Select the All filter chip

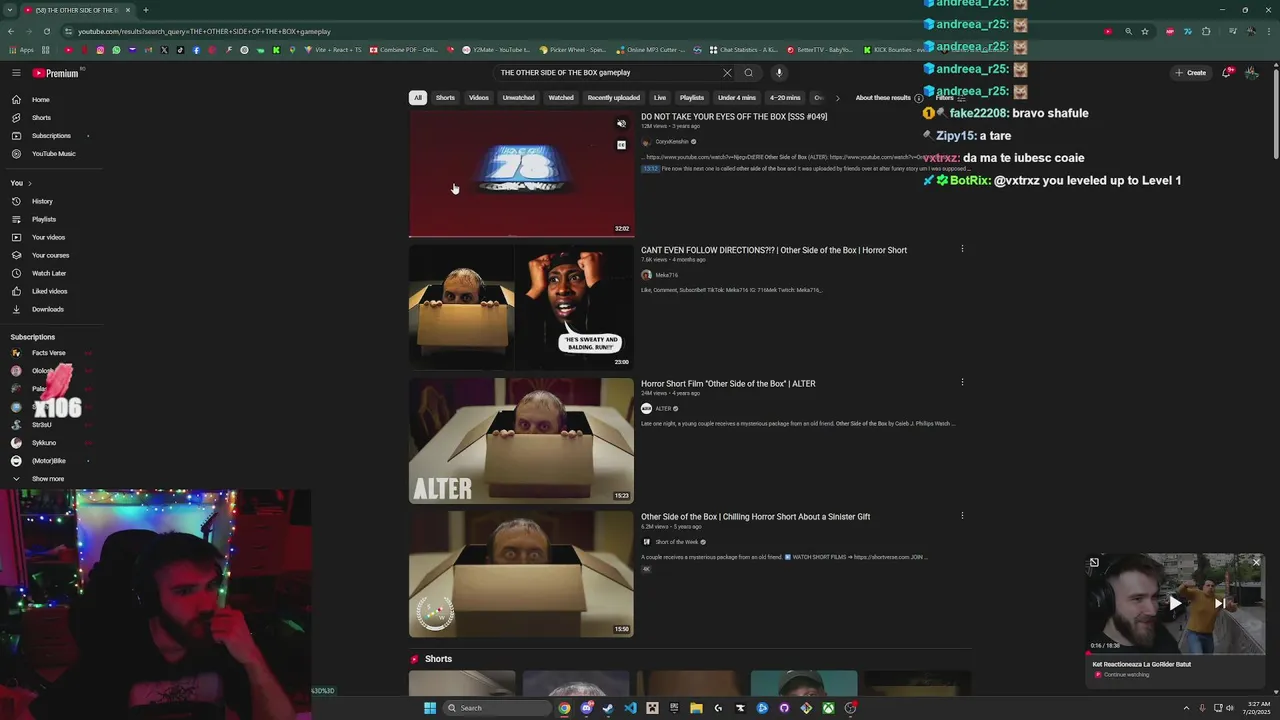(418, 98)
